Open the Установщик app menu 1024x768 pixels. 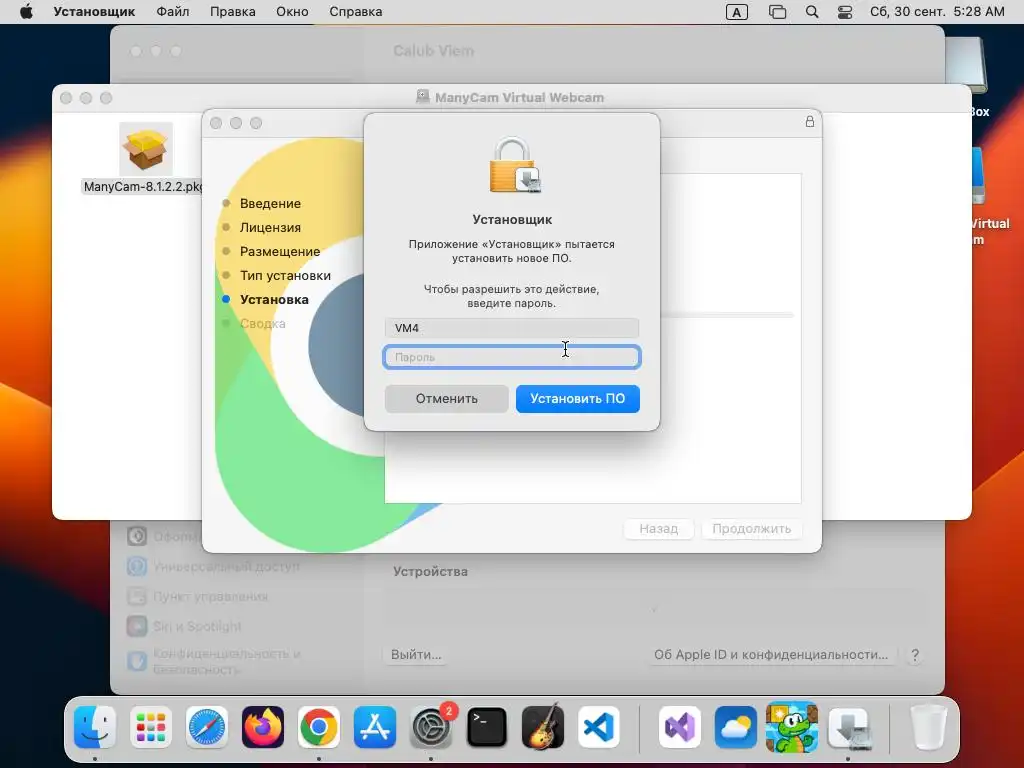(x=94, y=12)
